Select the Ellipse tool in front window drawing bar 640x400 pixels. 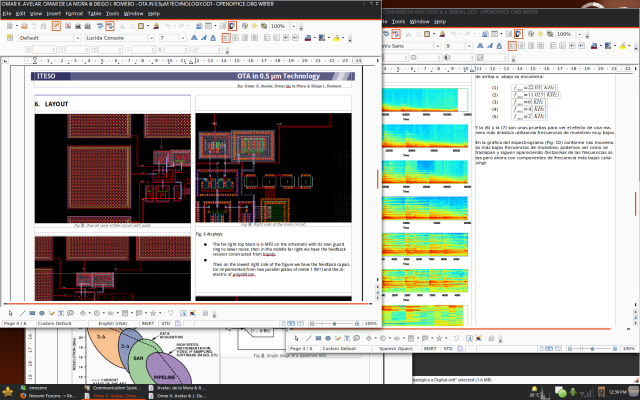(42, 313)
